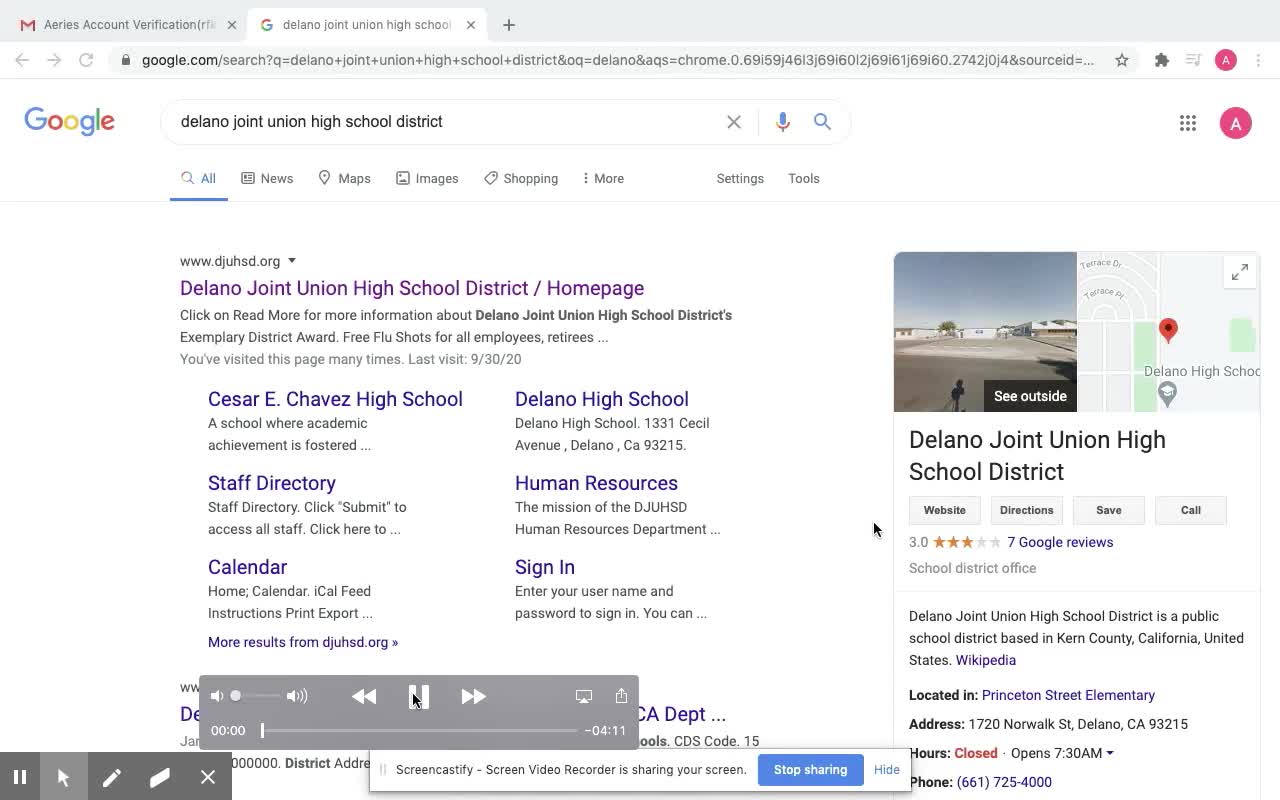Open the Sign In sitelink

545,567
